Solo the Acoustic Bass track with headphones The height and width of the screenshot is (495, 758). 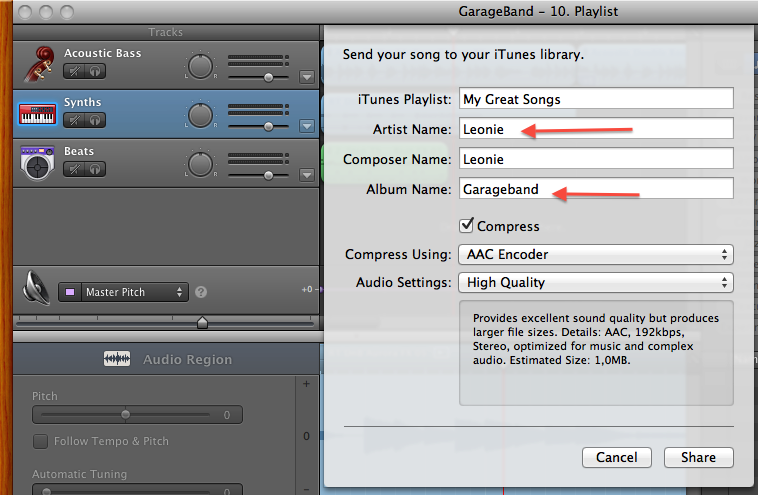(x=95, y=72)
